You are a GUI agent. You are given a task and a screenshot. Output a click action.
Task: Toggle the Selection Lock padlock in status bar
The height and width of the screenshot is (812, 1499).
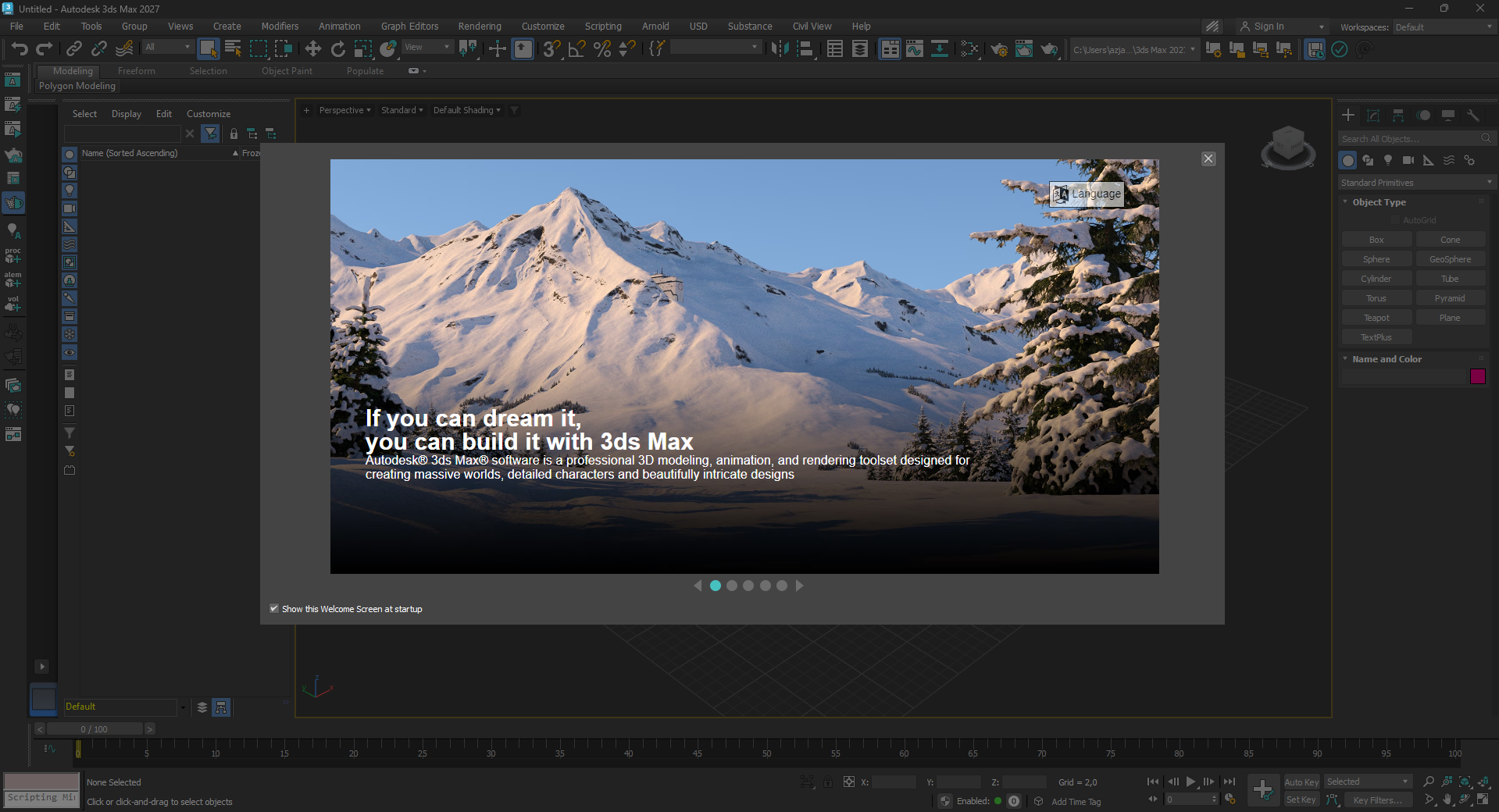point(828,782)
